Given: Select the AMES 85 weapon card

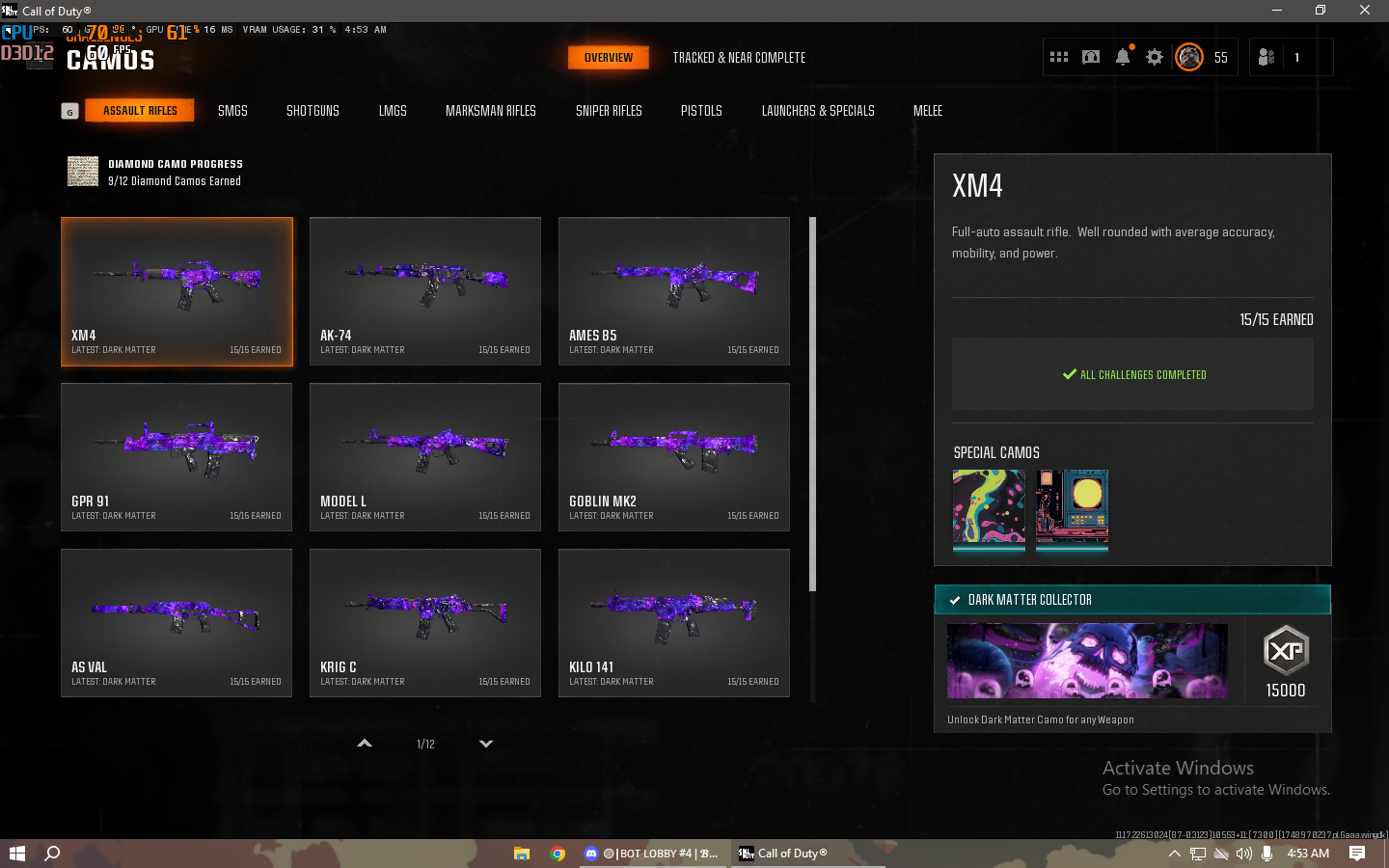Looking at the screenshot, I should click(674, 291).
